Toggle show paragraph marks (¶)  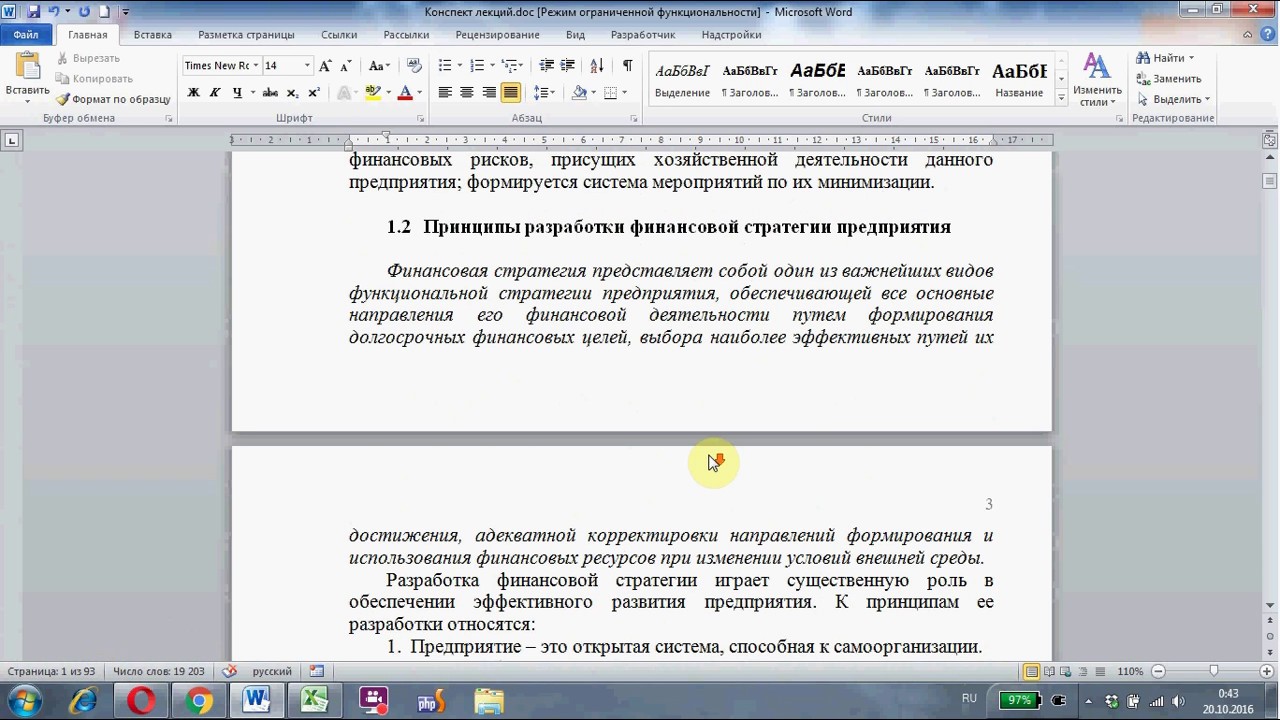click(x=627, y=66)
